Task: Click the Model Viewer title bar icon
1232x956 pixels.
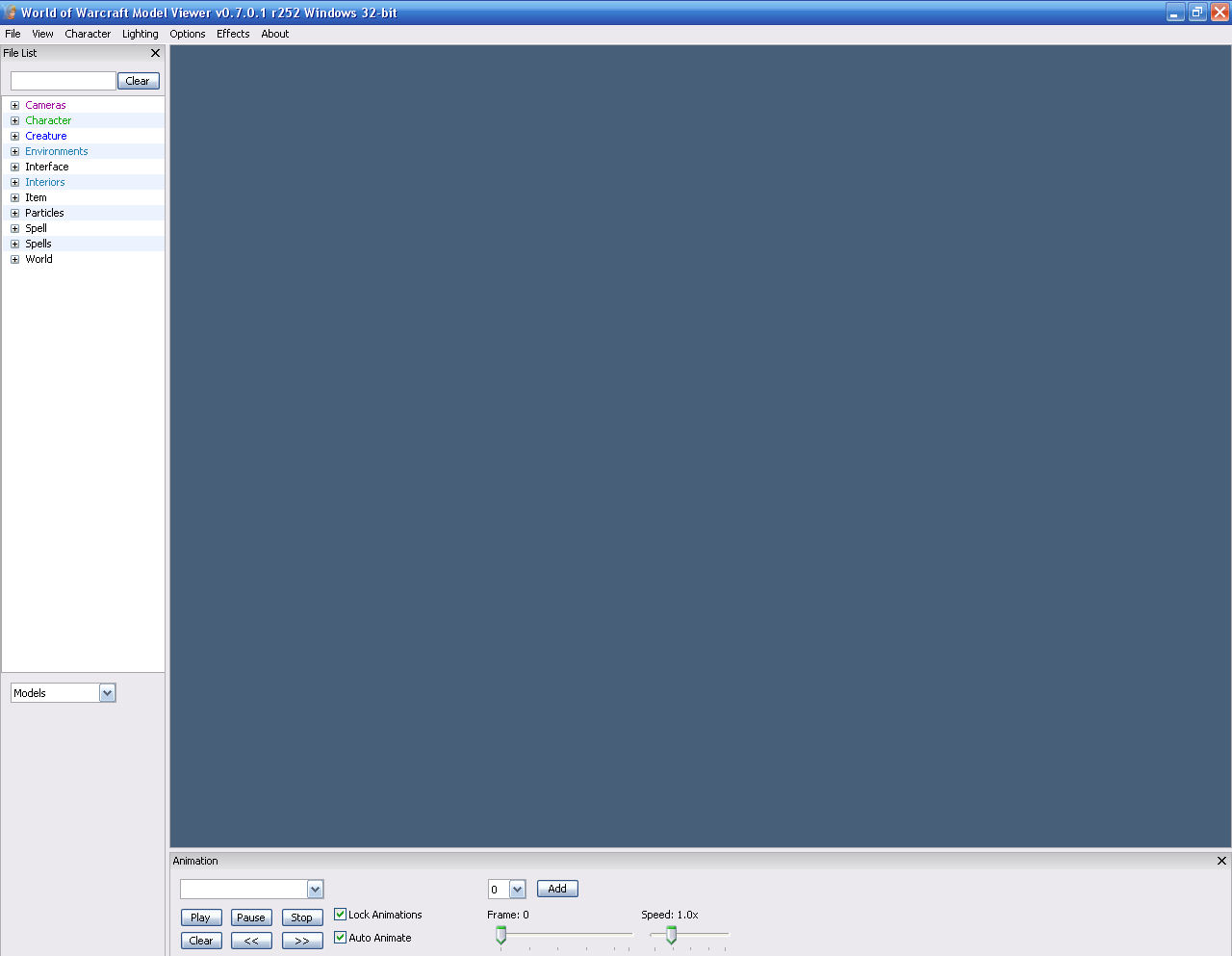Action: (x=11, y=13)
